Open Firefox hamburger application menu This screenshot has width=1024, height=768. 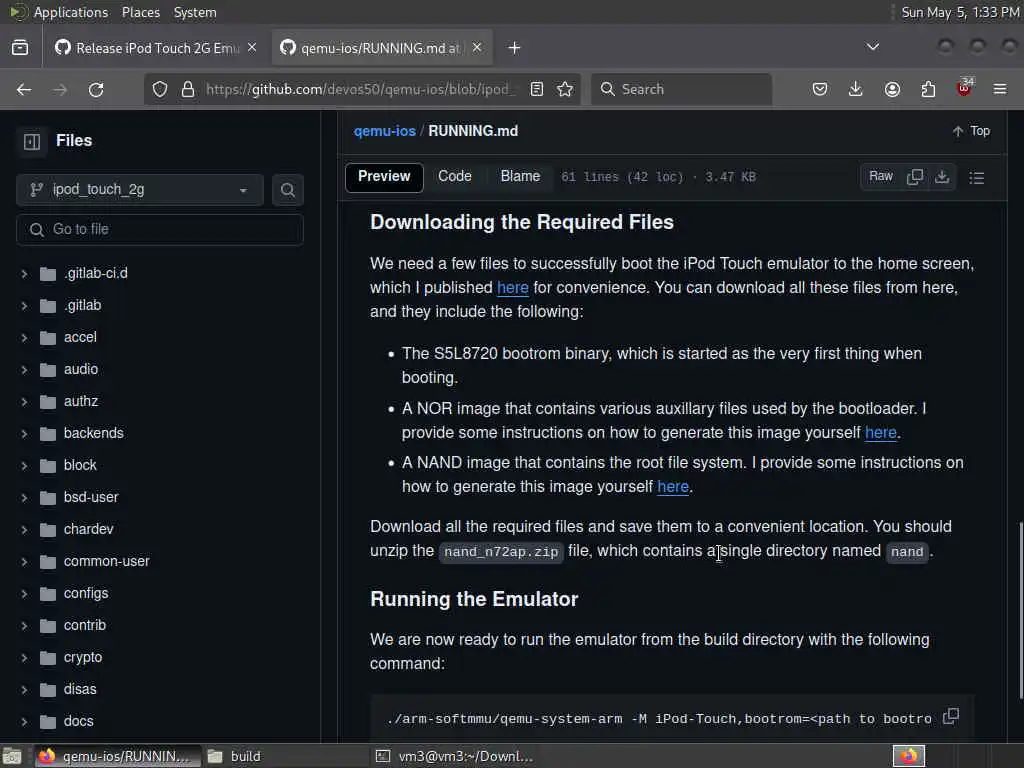click(x=1000, y=89)
